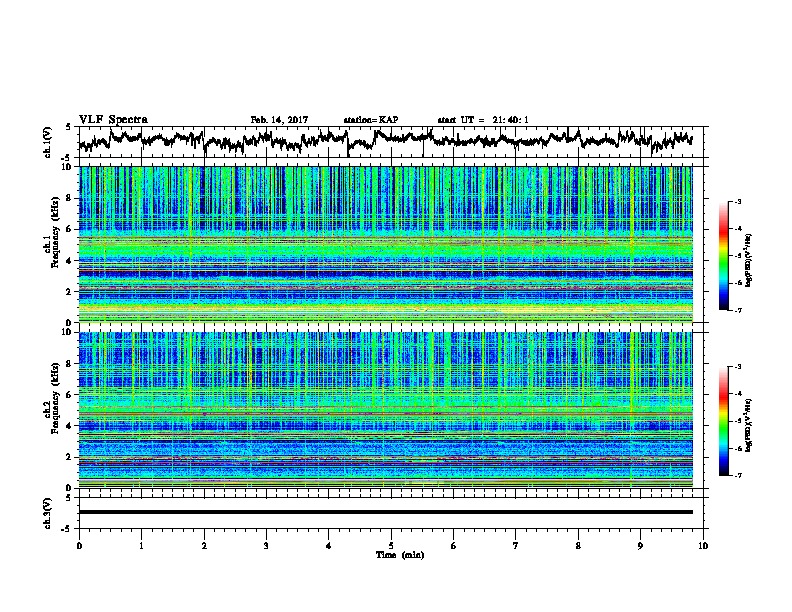Click the "-7" label on ch.2 colorbar
Screen dimensions: 792x612
point(737,476)
